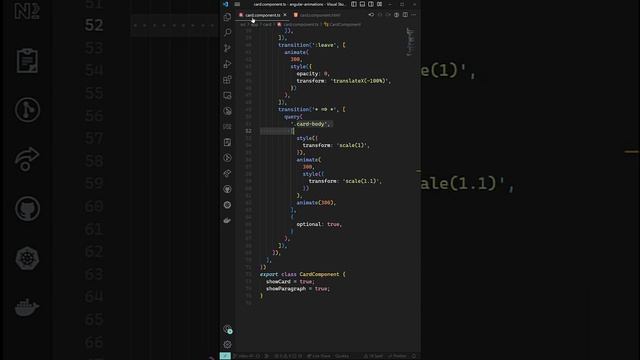Viewport: 640px width, 360px height.
Task: Click Spell indicator in status bar
Action: pos(373,356)
